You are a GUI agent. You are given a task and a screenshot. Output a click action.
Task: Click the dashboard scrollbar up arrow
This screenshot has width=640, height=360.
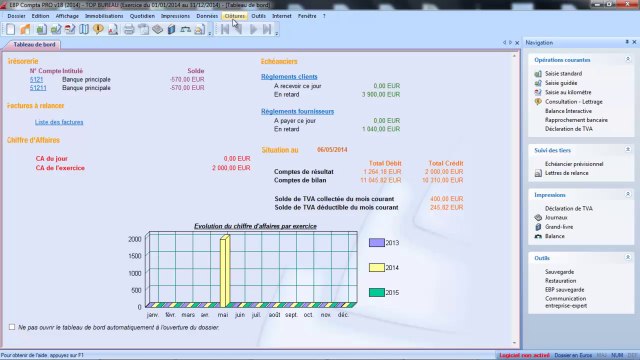click(x=514, y=56)
